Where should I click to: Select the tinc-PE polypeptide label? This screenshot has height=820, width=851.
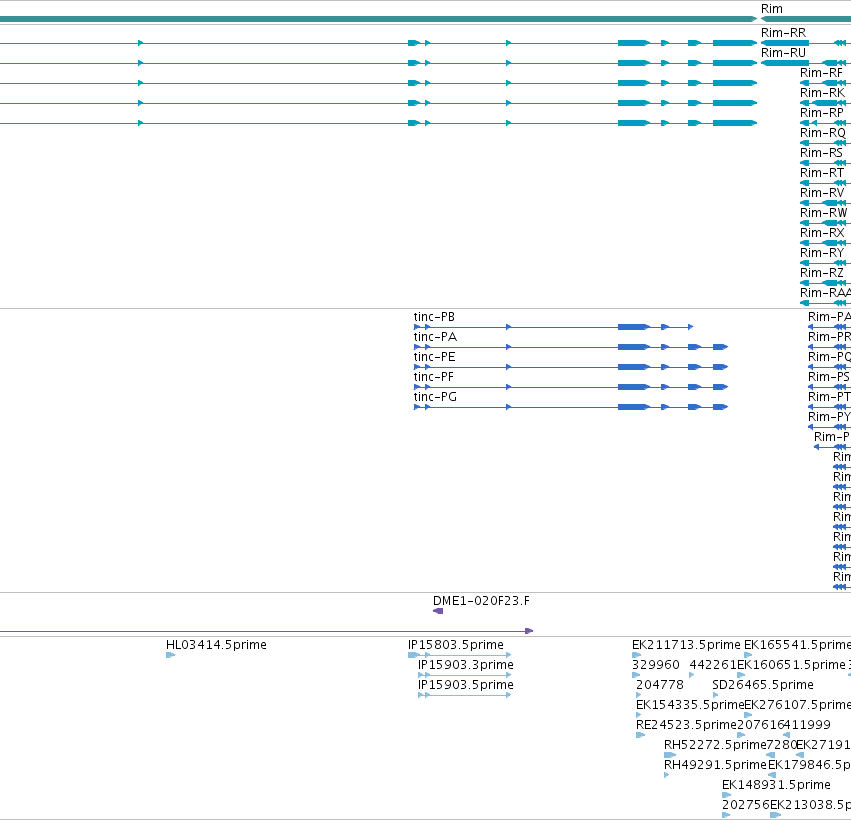click(x=434, y=357)
